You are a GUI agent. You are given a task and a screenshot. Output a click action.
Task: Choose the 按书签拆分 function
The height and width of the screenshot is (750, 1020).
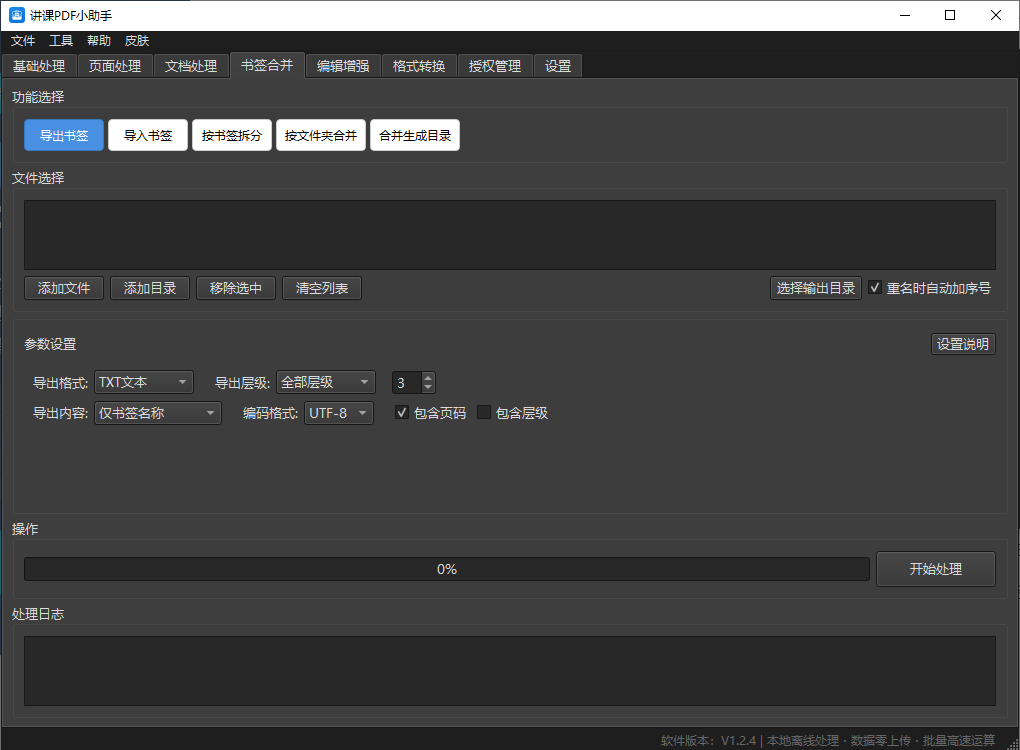(232, 135)
